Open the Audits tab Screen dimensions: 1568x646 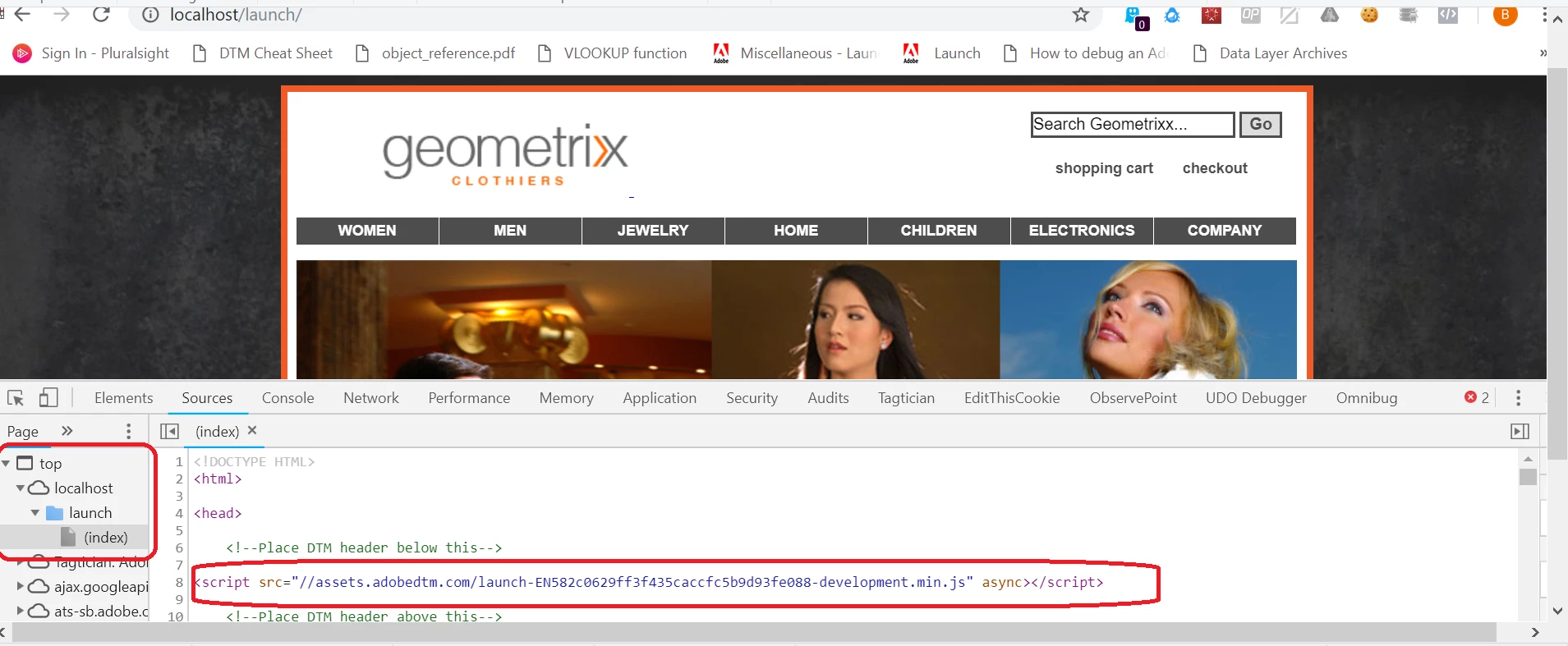pyautogui.click(x=828, y=398)
